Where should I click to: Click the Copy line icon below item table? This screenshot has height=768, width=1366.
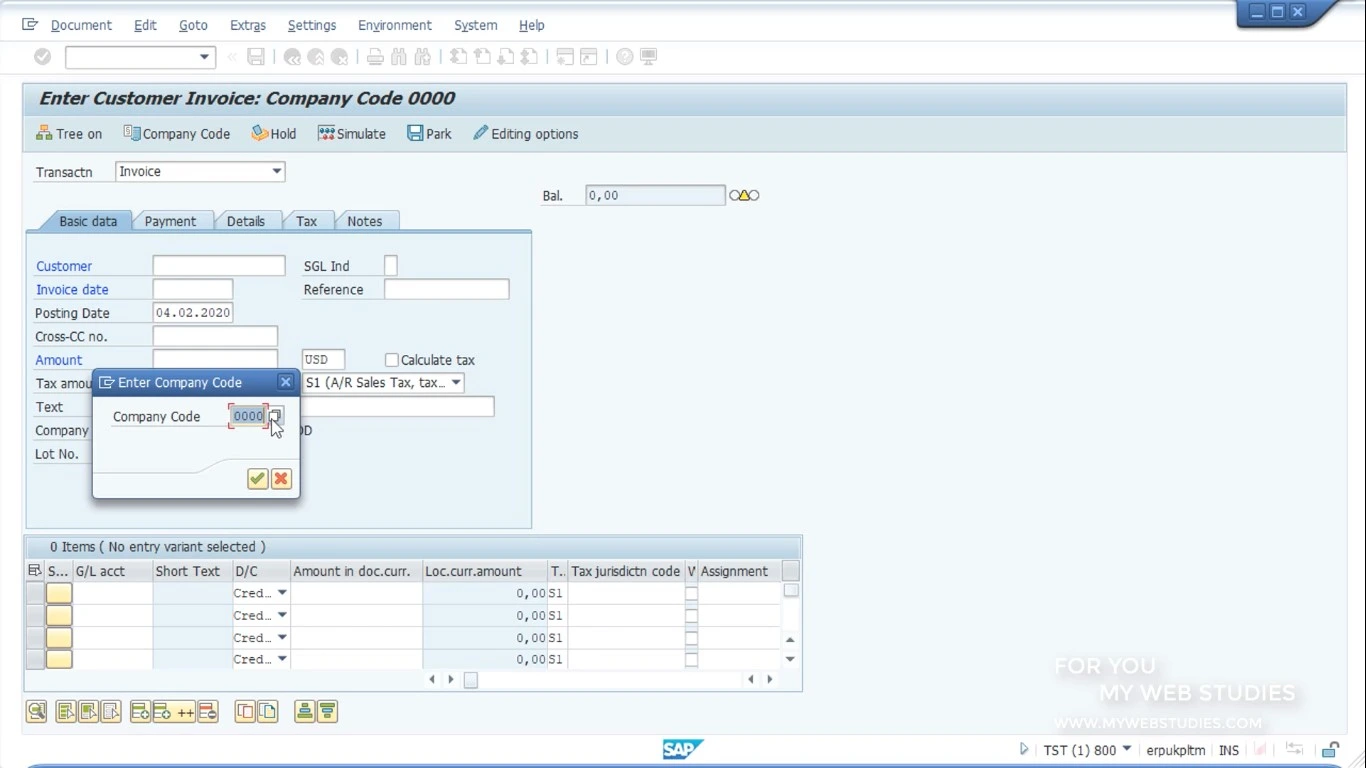[244, 712]
